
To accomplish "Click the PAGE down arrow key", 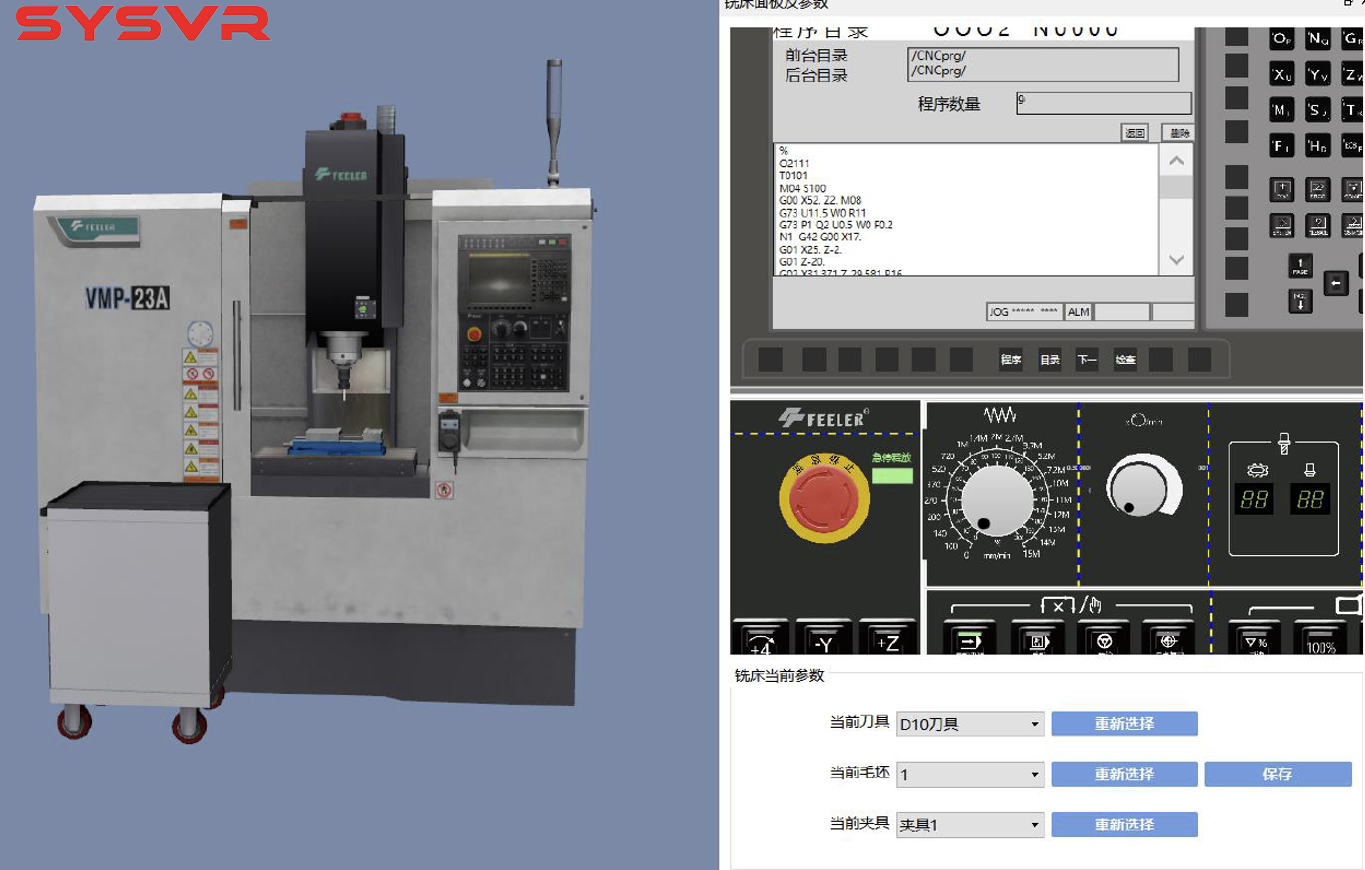I will click(1300, 302).
